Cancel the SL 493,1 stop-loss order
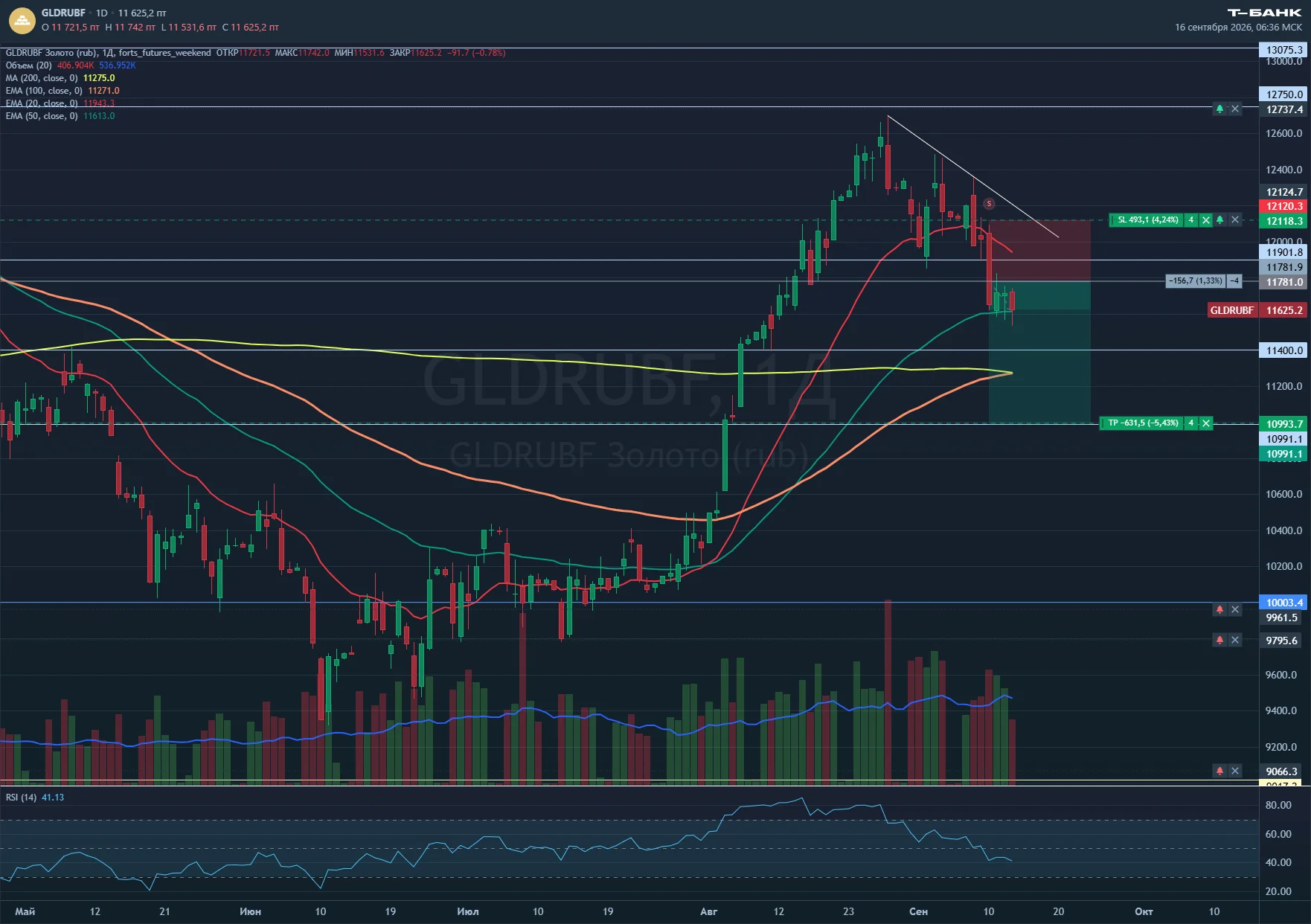The image size is (1311, 924). coord(1206,220)
